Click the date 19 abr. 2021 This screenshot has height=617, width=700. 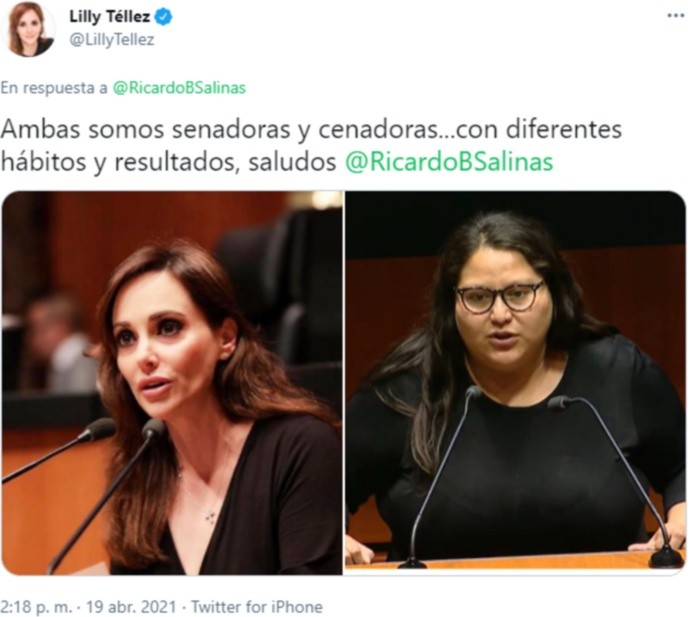click(x=131, y=607)
